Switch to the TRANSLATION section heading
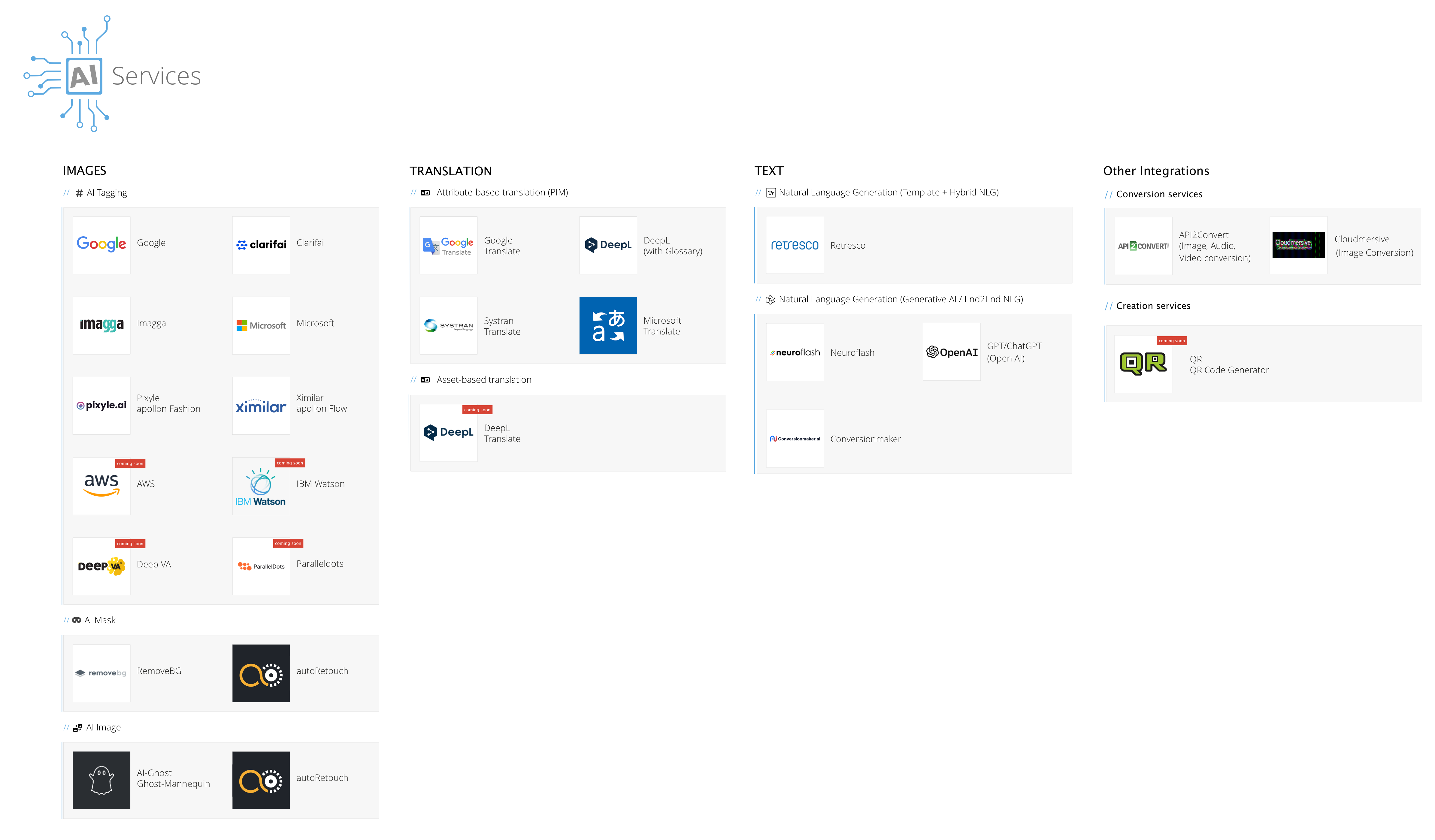The width and height of the screenshot is (1435, 840). point(450,170)
